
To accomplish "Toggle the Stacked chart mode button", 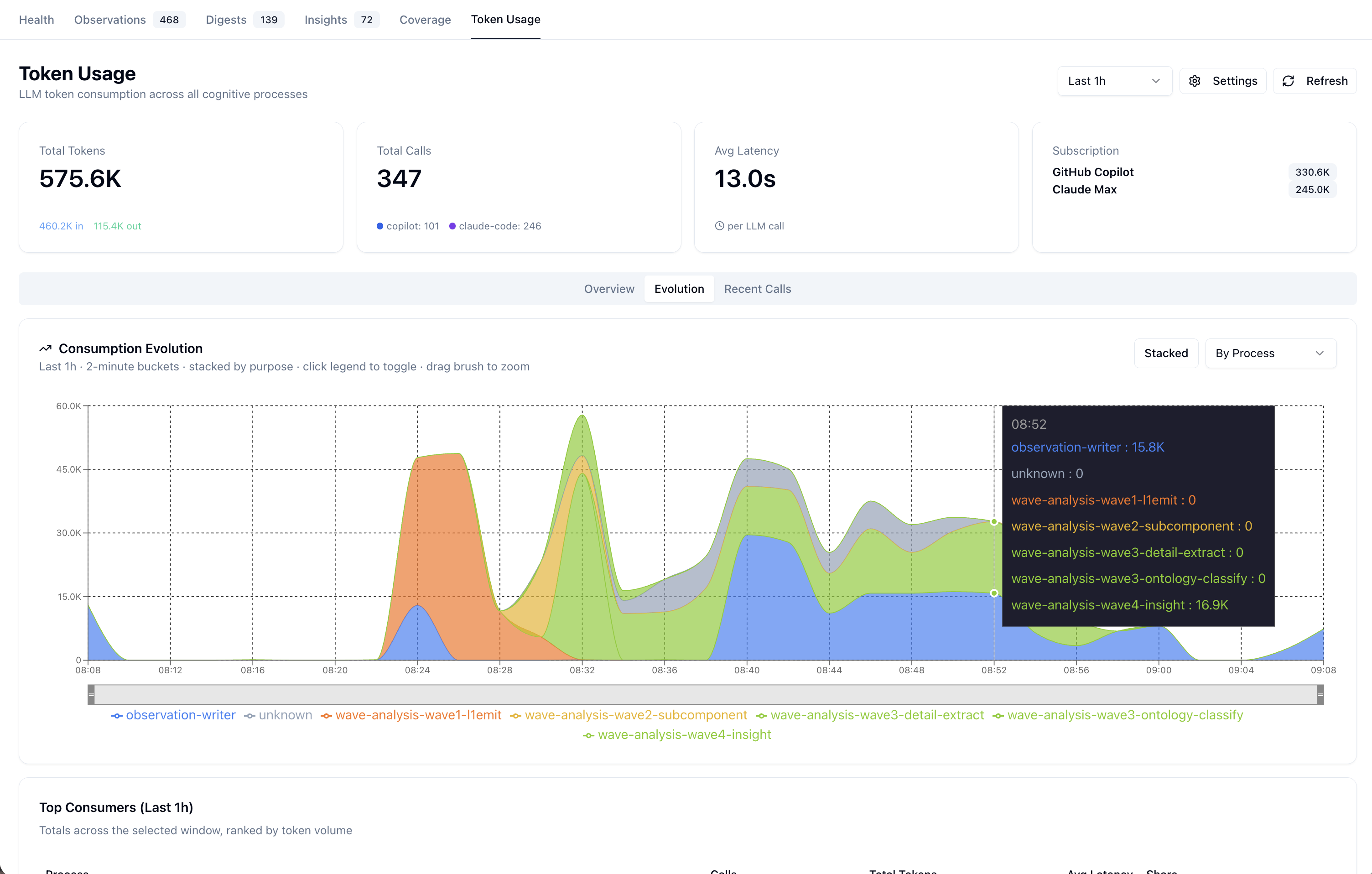I will click(x=1166, y=353).
